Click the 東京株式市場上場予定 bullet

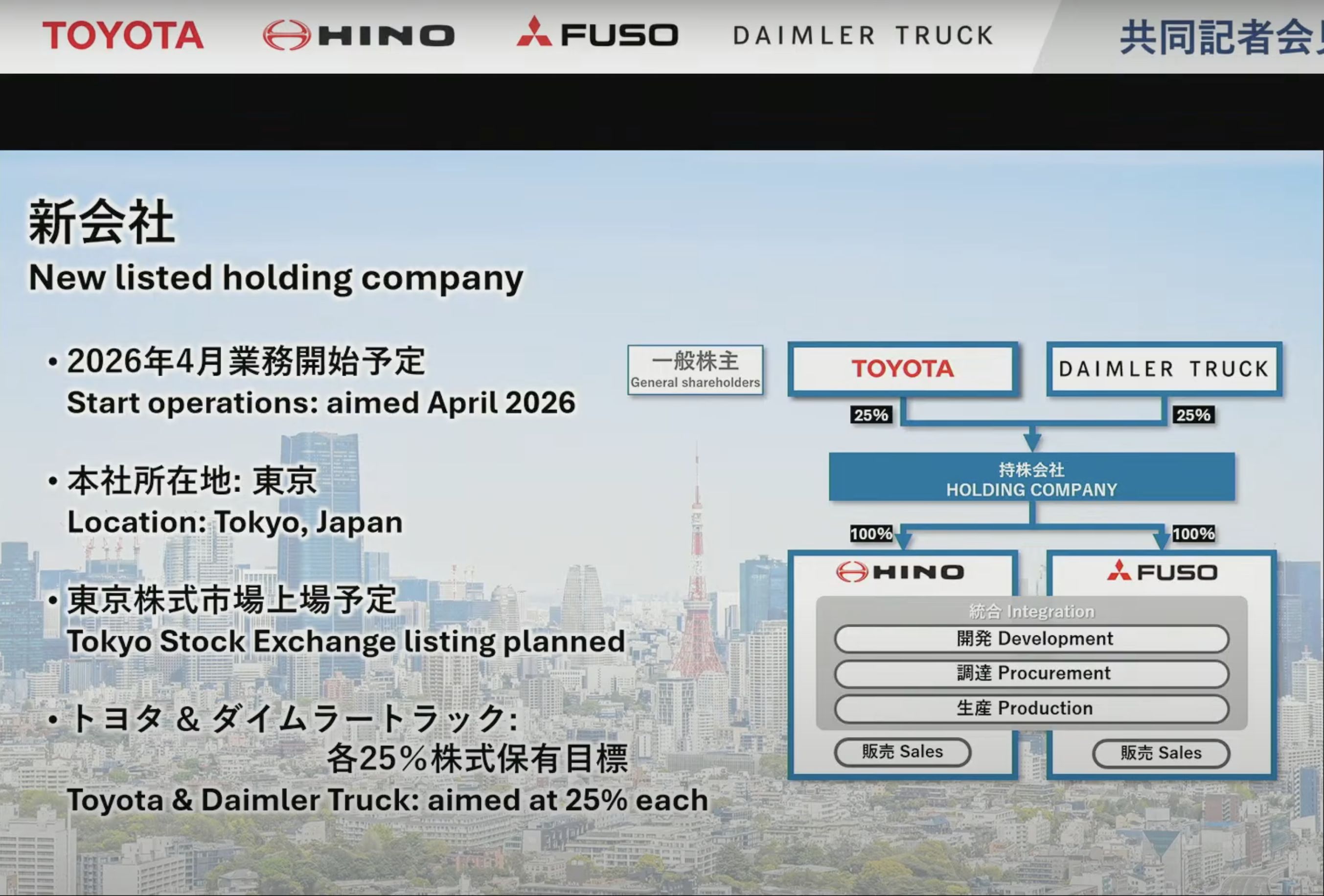coord(231,600)
